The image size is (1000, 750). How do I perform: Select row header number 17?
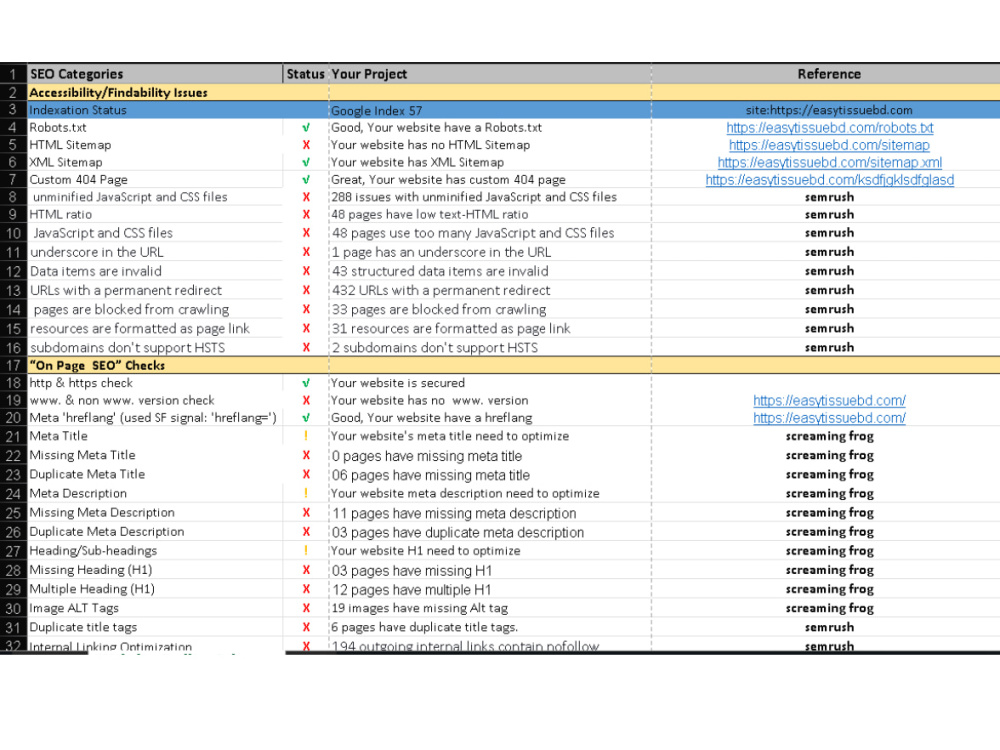pos(13,365)
